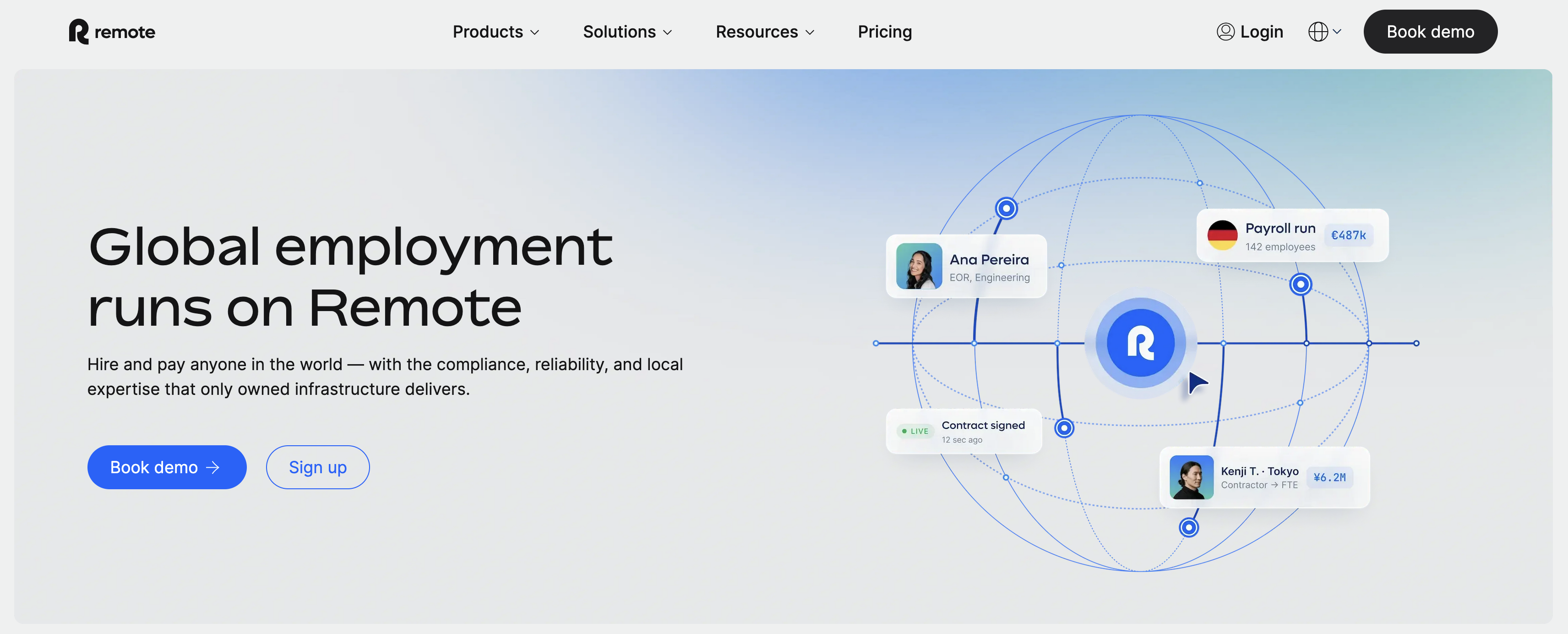Click the Global employment runs on Remote headline
Viewport: 1568px width, 634px height.
tap(350, 277)
